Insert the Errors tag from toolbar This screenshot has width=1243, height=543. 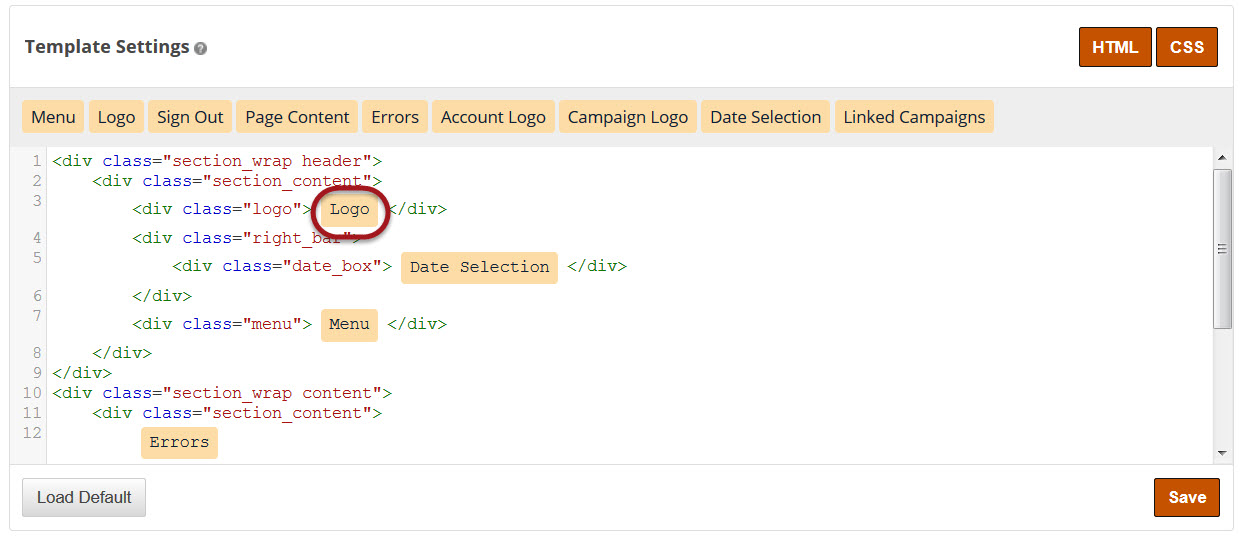coord(395,117)
